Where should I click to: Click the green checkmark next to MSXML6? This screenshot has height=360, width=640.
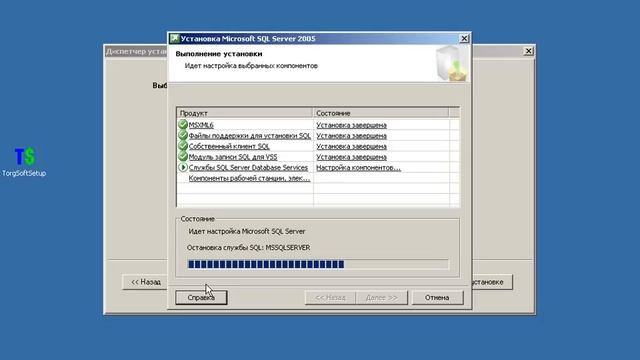pos(183,124)
